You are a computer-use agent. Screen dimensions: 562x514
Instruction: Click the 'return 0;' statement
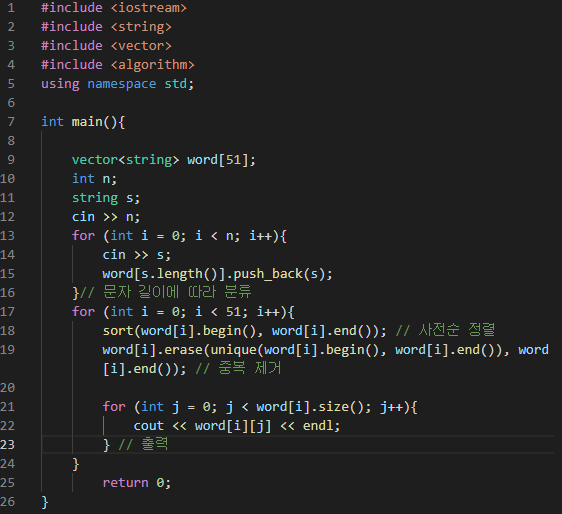point(137,483)
